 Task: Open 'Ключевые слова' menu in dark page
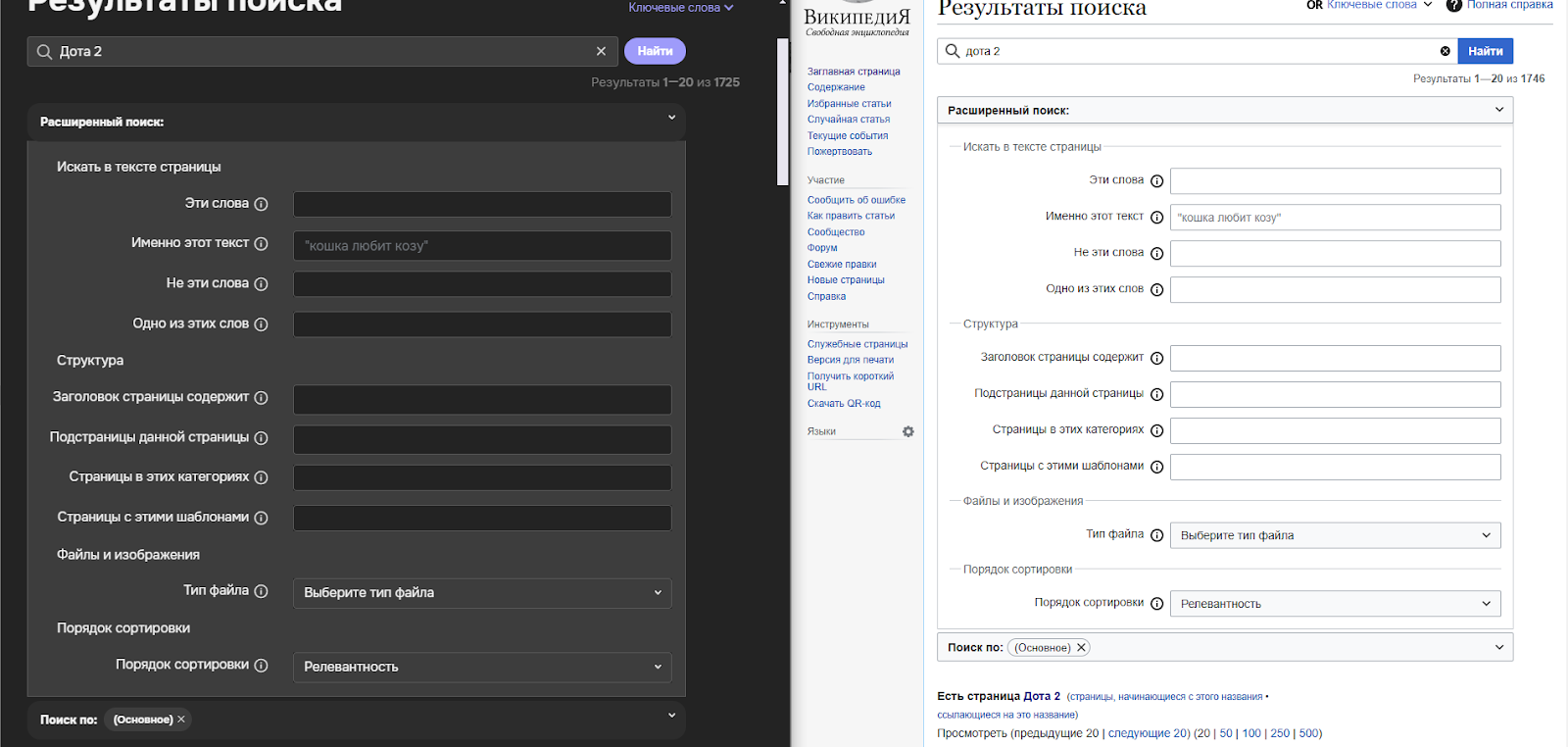click(680, 8)
